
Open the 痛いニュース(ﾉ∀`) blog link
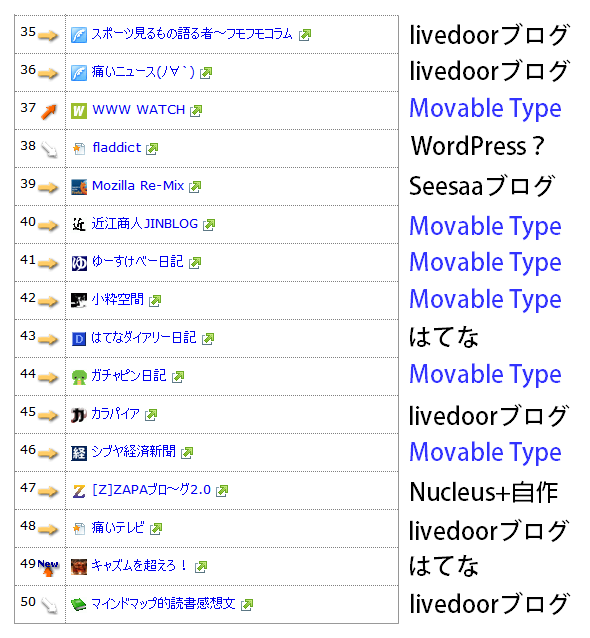click(143, 72)
